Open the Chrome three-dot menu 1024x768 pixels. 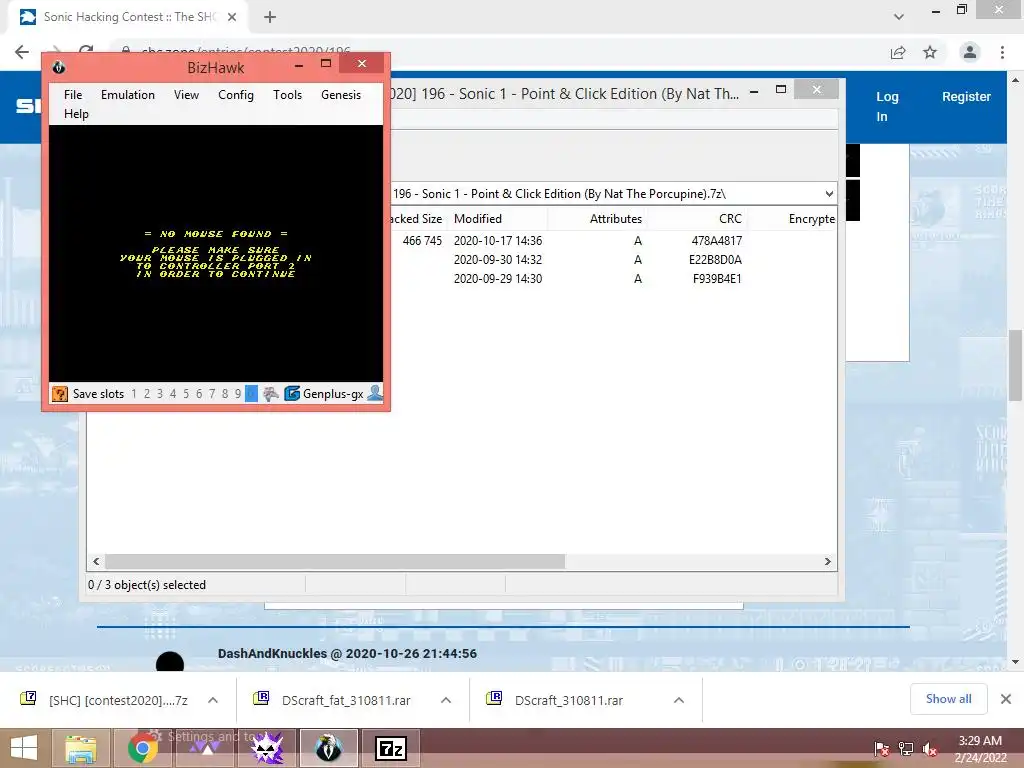(x=1002, y=52)
